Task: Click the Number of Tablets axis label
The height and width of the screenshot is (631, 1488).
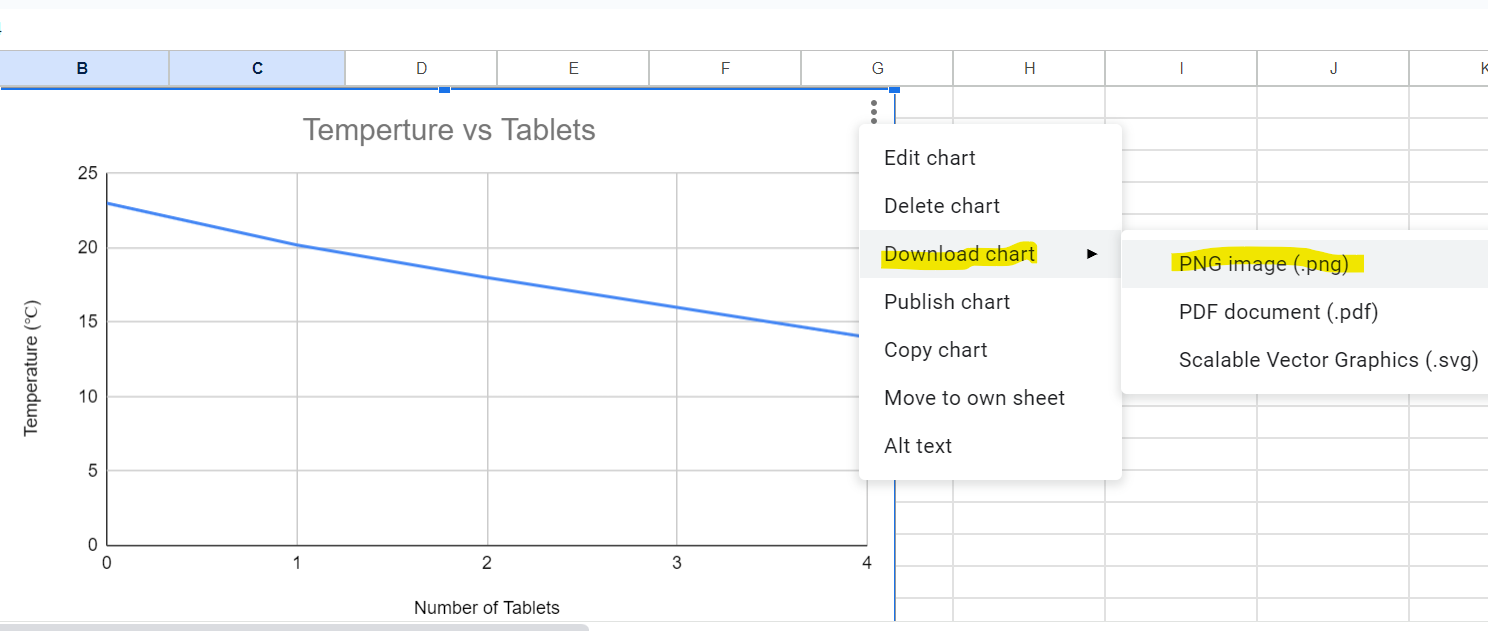Action: tap(486, 608)
